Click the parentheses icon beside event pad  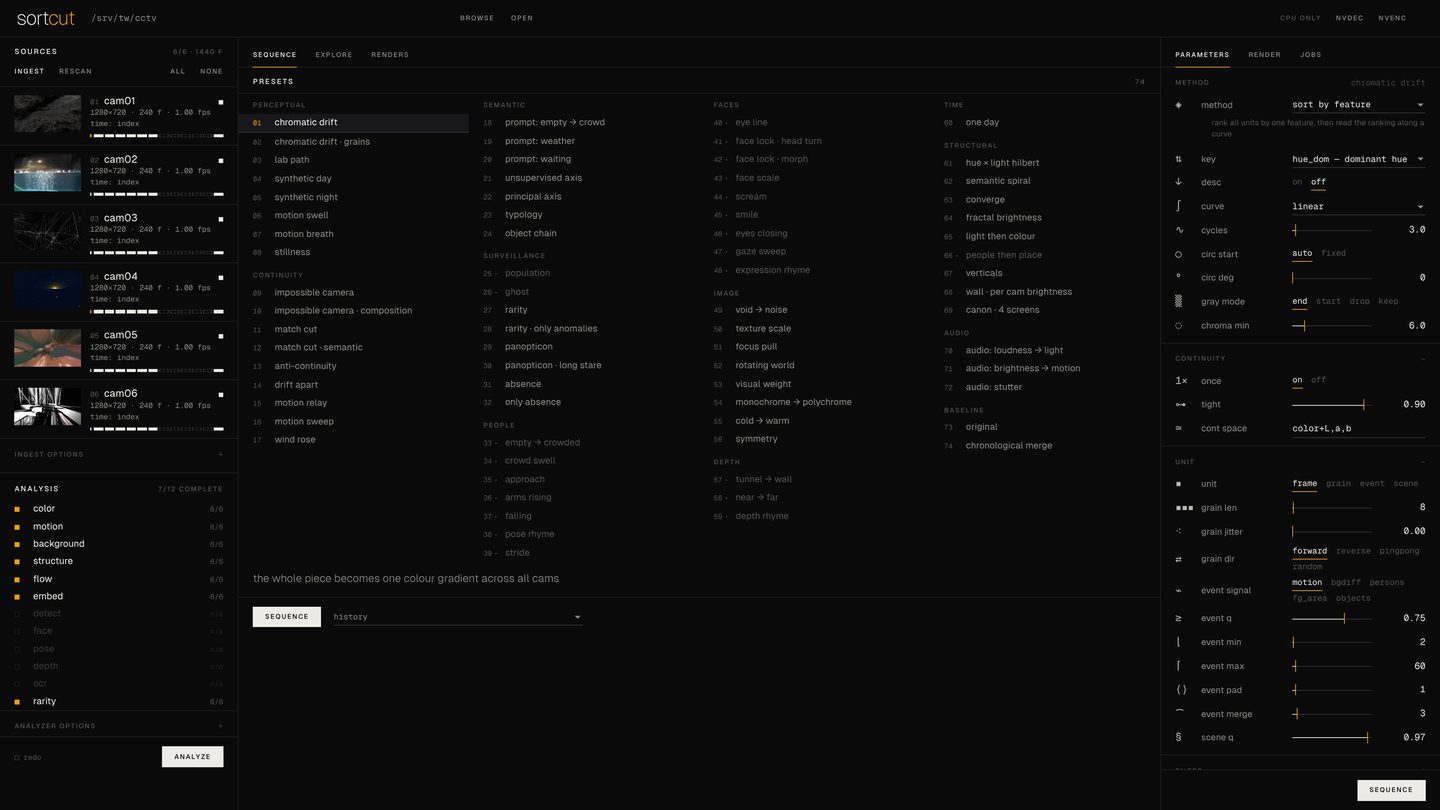coord(1181,690)
